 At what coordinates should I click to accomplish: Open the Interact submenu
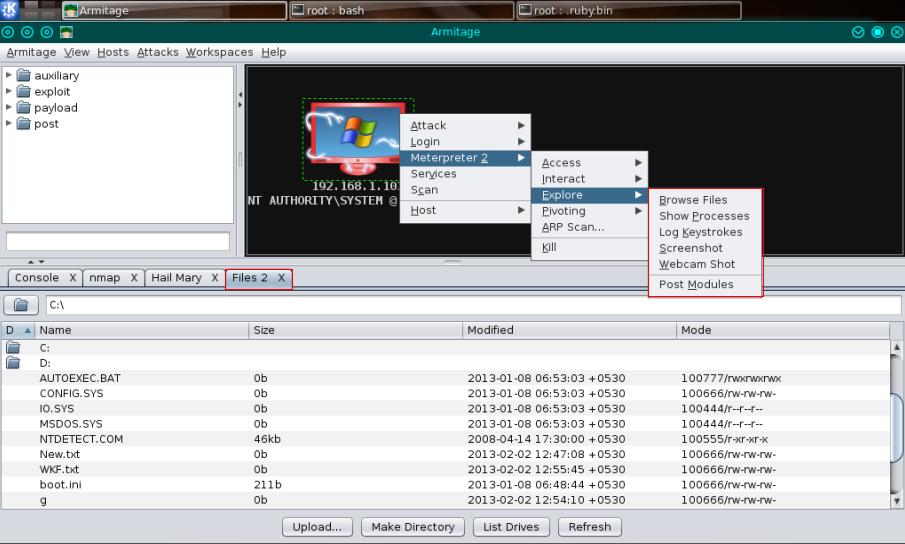point(589,179)
